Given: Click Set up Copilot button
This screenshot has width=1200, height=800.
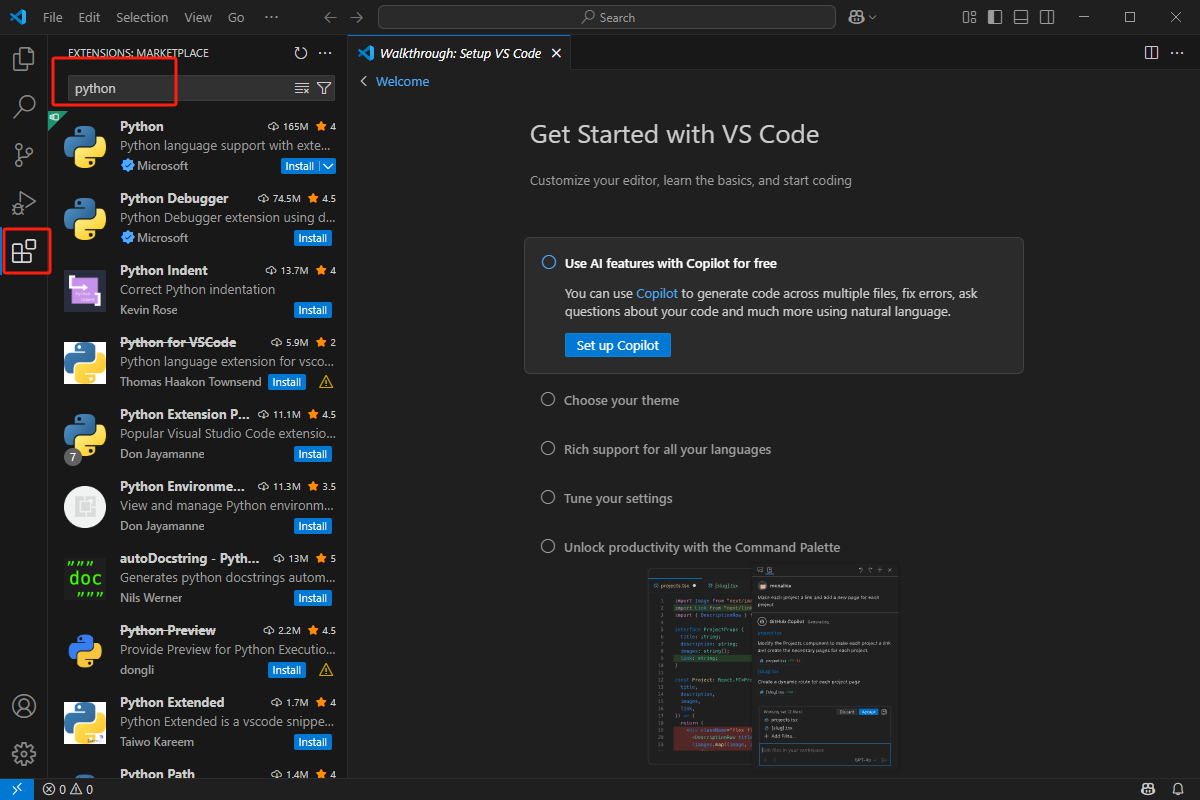Looking at the screenshot, I should (618, 345).
